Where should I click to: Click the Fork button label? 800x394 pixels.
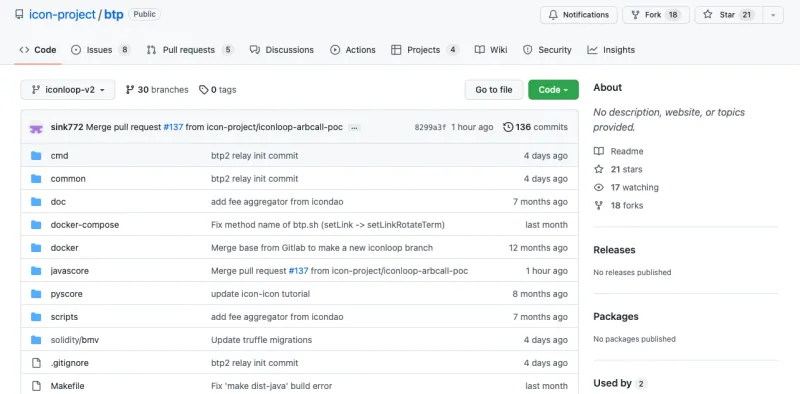[653, 15]
